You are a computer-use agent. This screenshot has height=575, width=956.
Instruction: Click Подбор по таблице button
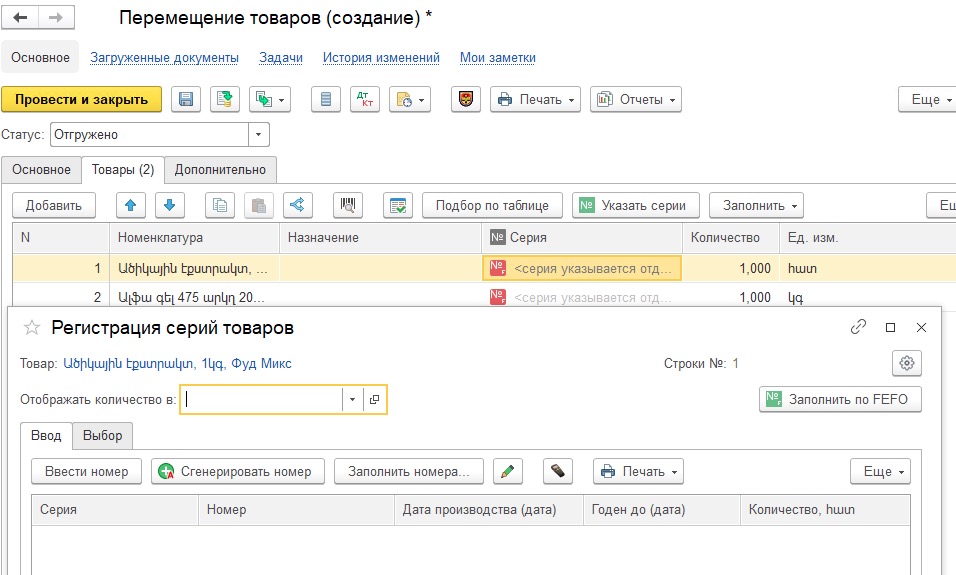click(493, 205)
